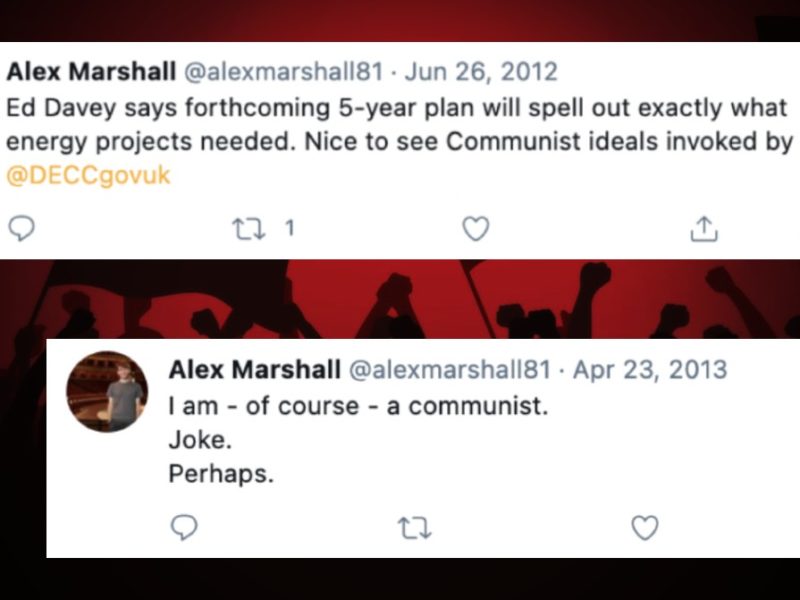Viewport: 800px width, 600px height.
Task: Click the retweet count of 1
Action: [x=289, y=229]
